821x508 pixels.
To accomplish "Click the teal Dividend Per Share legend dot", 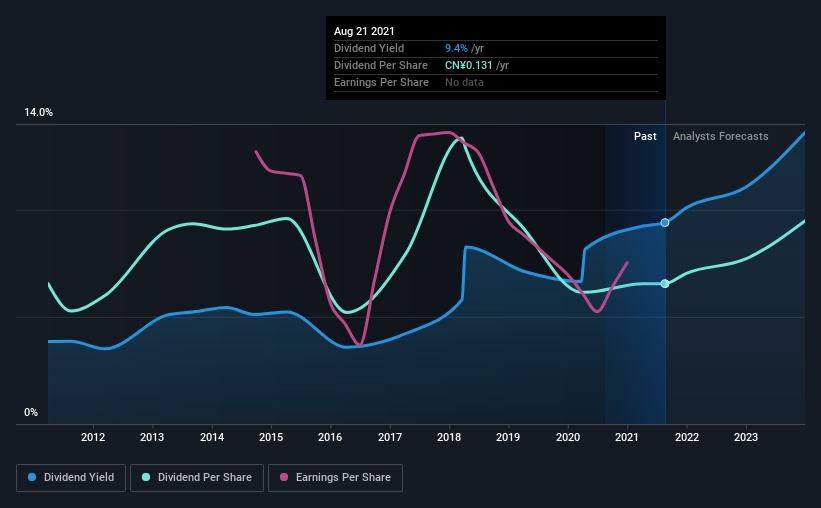I will click(x=146, y=477).
